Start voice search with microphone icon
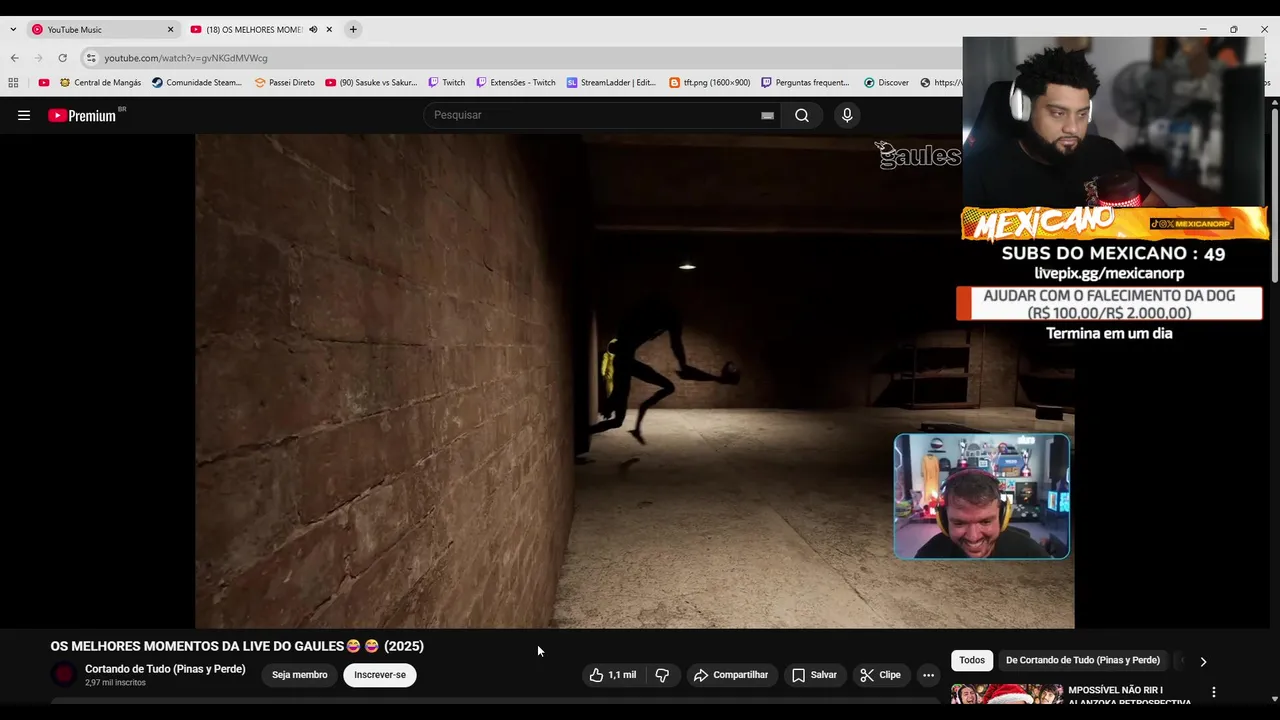Screen dimensions: 1280x720 847,115
